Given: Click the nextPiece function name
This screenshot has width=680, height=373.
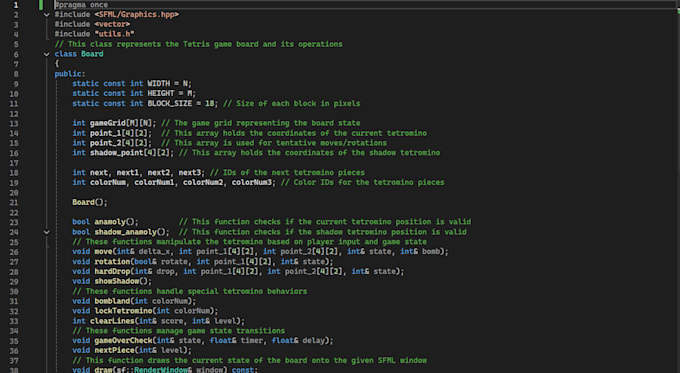Looking at the screenshot, I should (x=114, y=350).
